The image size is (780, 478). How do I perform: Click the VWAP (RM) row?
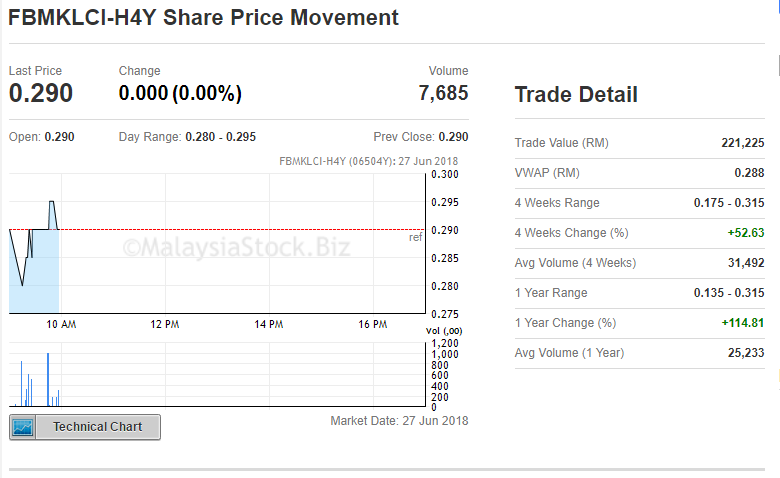click(x=639, y=173)
